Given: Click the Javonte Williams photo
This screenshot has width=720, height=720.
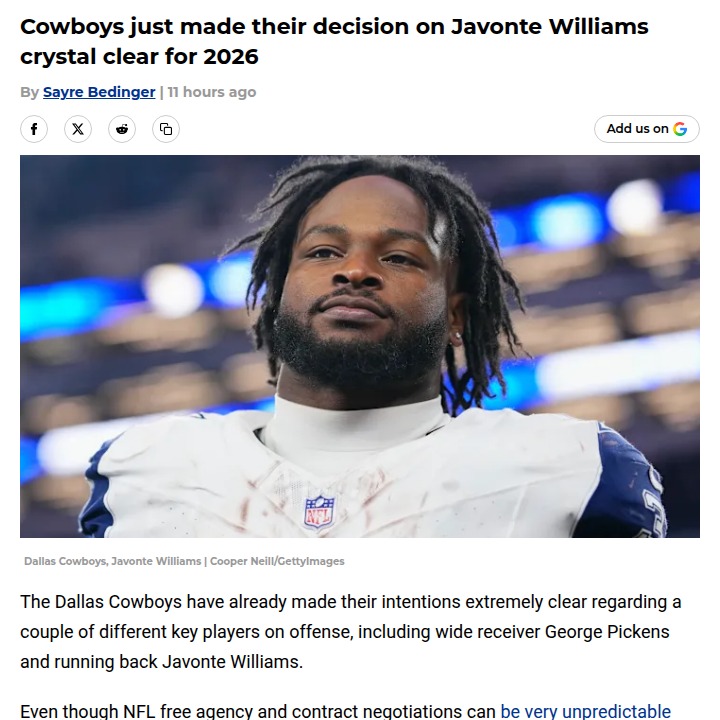Looking at the screenshot, I should point(360,346).
